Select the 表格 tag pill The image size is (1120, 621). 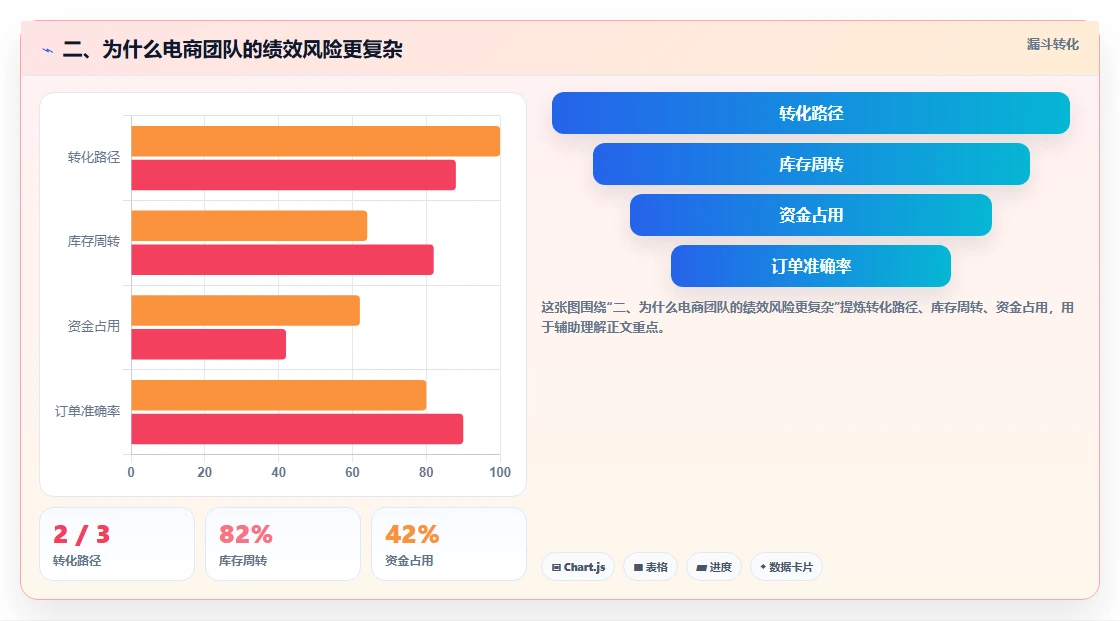(x=651, y=567)
